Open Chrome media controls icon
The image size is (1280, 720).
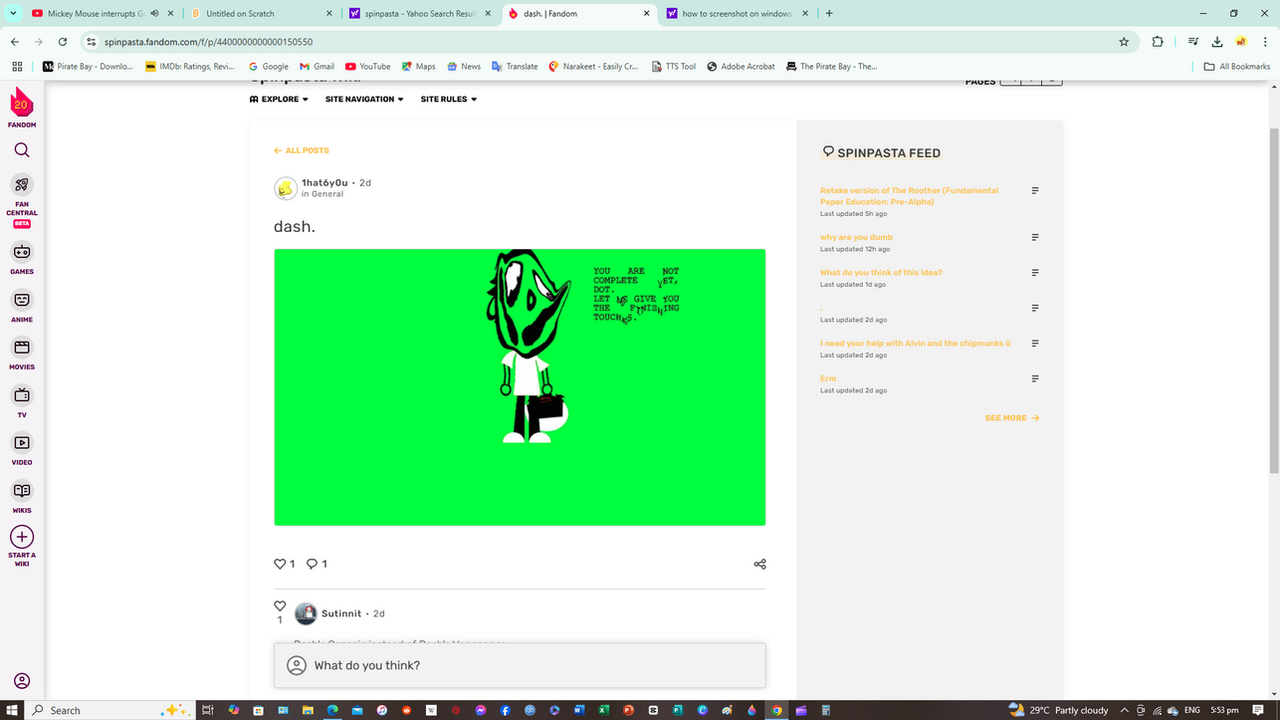(1193, 42)
